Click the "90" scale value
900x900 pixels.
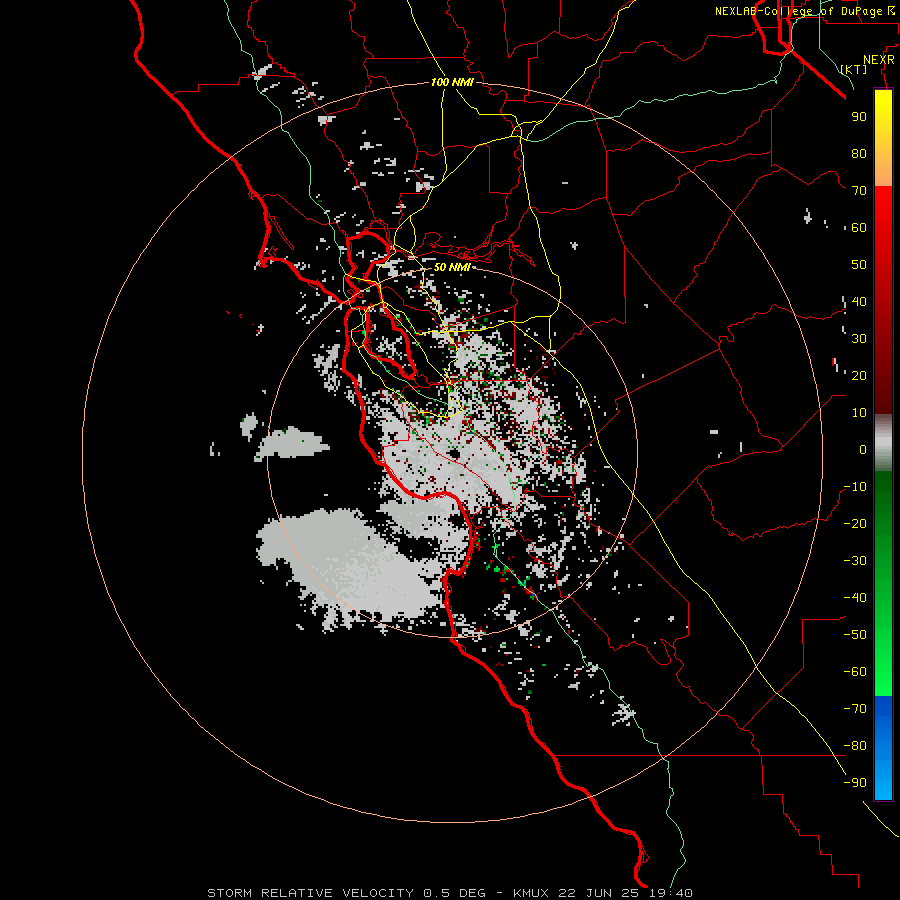(x=859, y=117)
